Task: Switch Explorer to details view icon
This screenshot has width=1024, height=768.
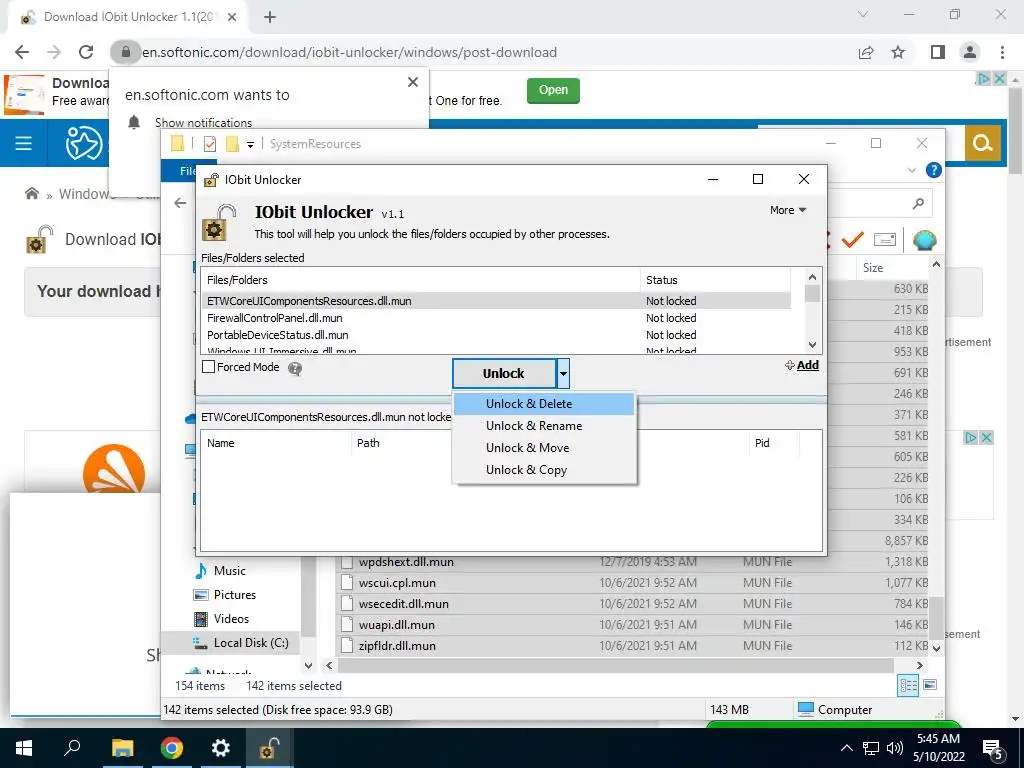Action: coord(908,686)
